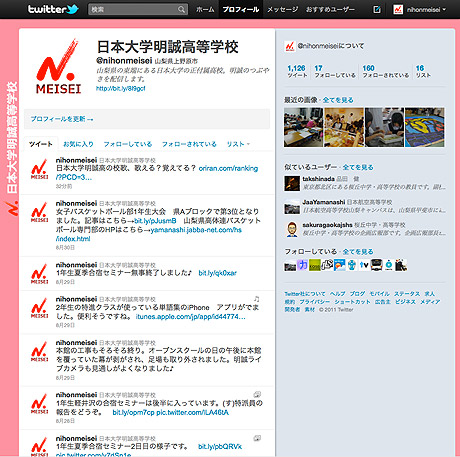Click the 17 フォローしている count
The height and width of the screenshot is (457, 460).
click(x=335, y=71)
